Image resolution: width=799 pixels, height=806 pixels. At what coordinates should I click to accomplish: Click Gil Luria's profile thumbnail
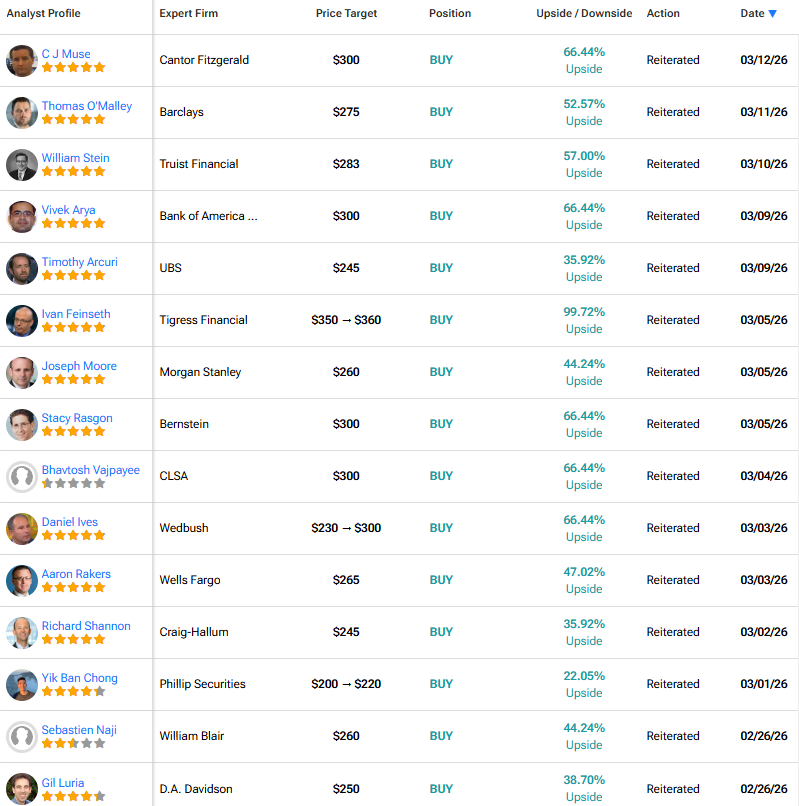point(22,788)
